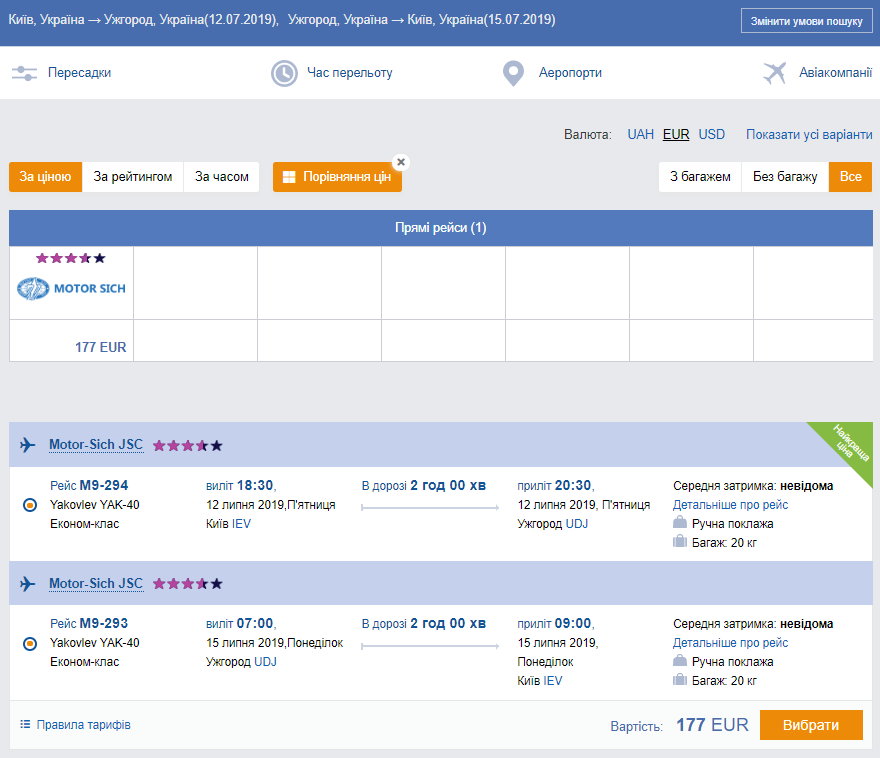
Task: Click the plane icon next to flight M9-293 header
Action: (x=28, y=584)
